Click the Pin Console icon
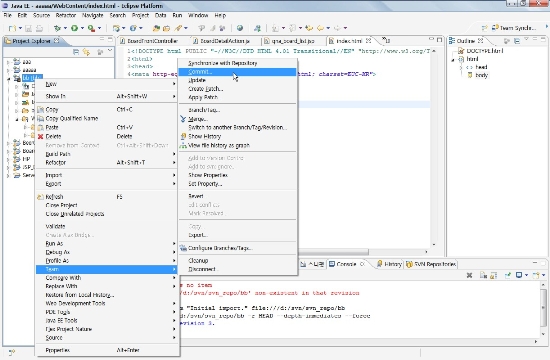The height and width of the screenshot is (360, 550). click(x=508, y=275)
